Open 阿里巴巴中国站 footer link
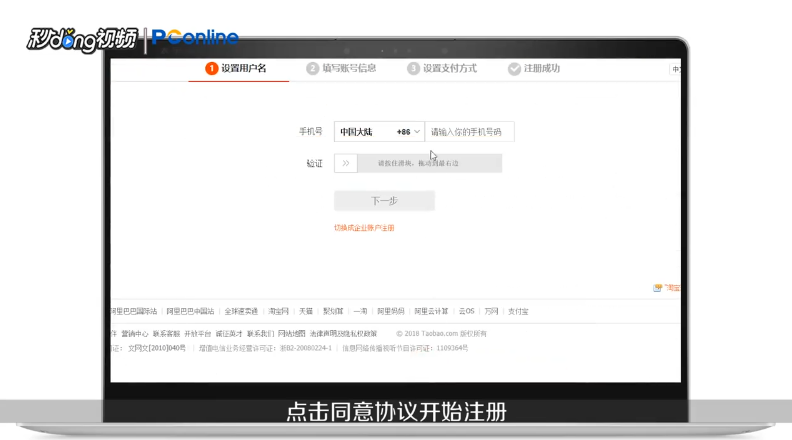 [x=190, y=311]
